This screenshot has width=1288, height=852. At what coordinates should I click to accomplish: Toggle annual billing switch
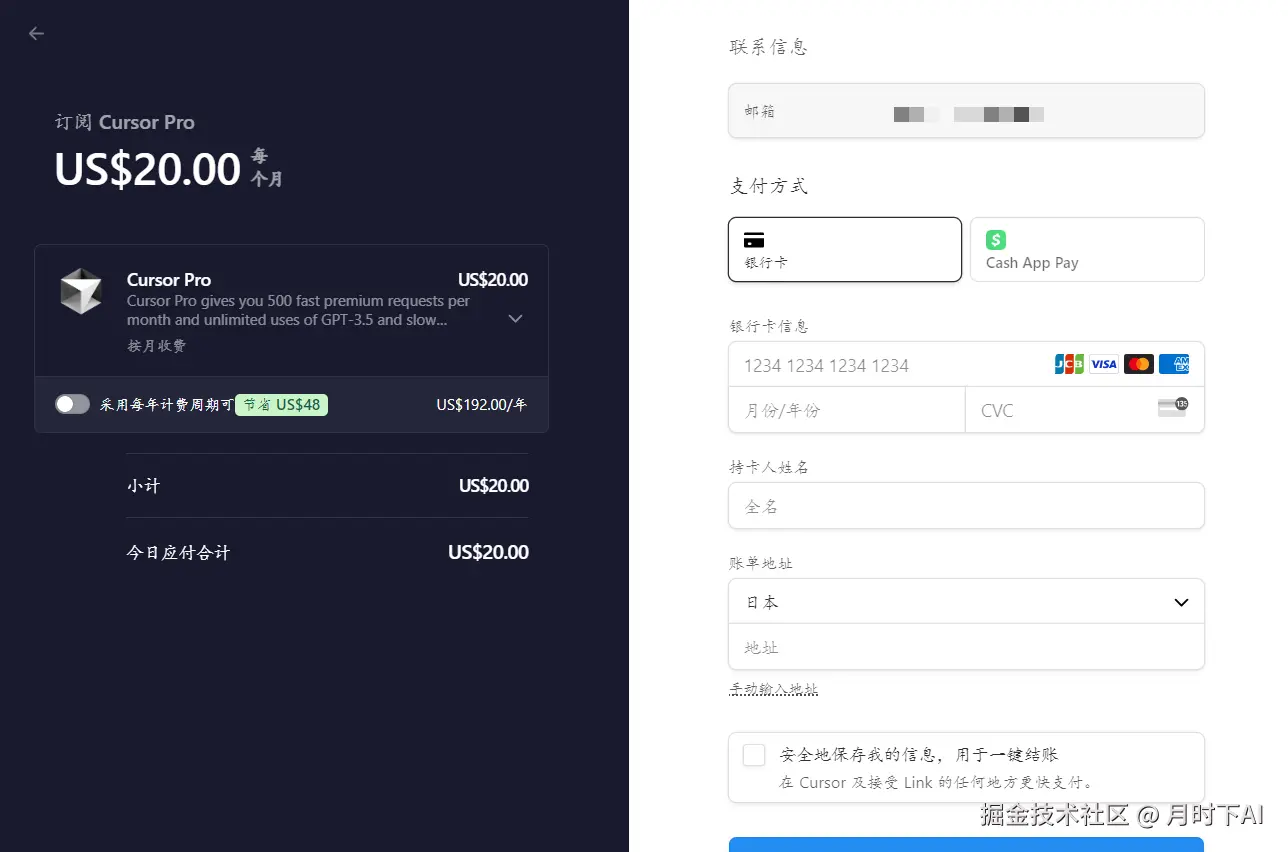pos(72,404)
